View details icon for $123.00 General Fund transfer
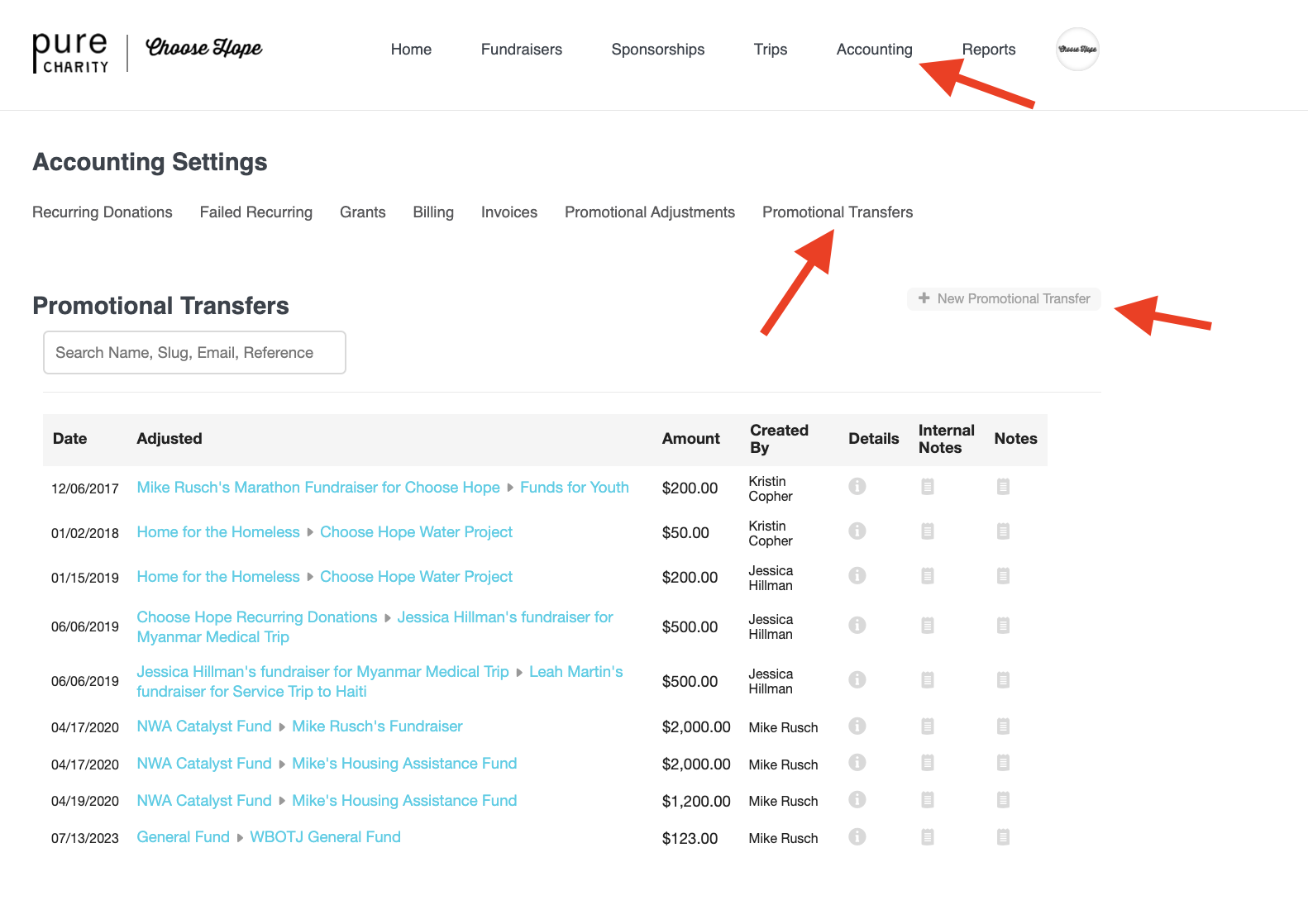The image size is (1308, 924). pyautogui.click(x=857, y=837)
